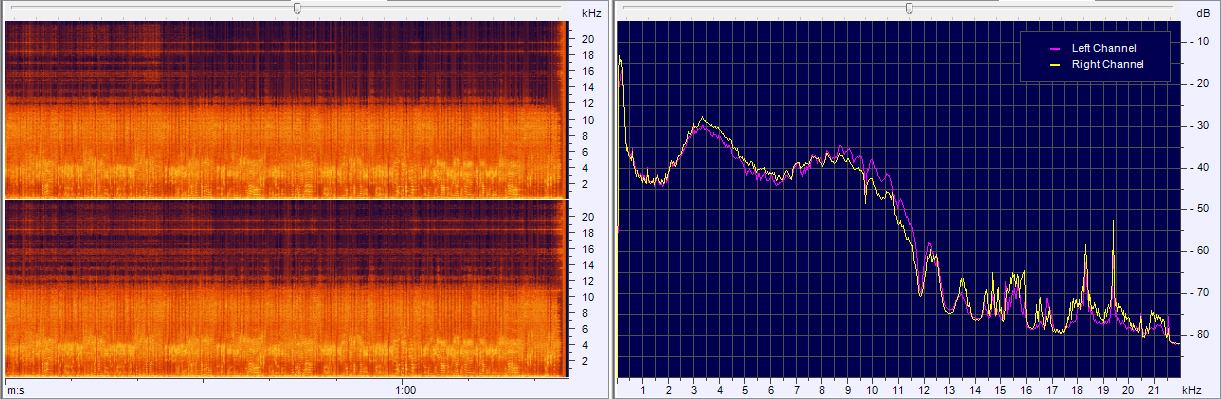Click the 1:00 time marker on timeline

point(405,389)
